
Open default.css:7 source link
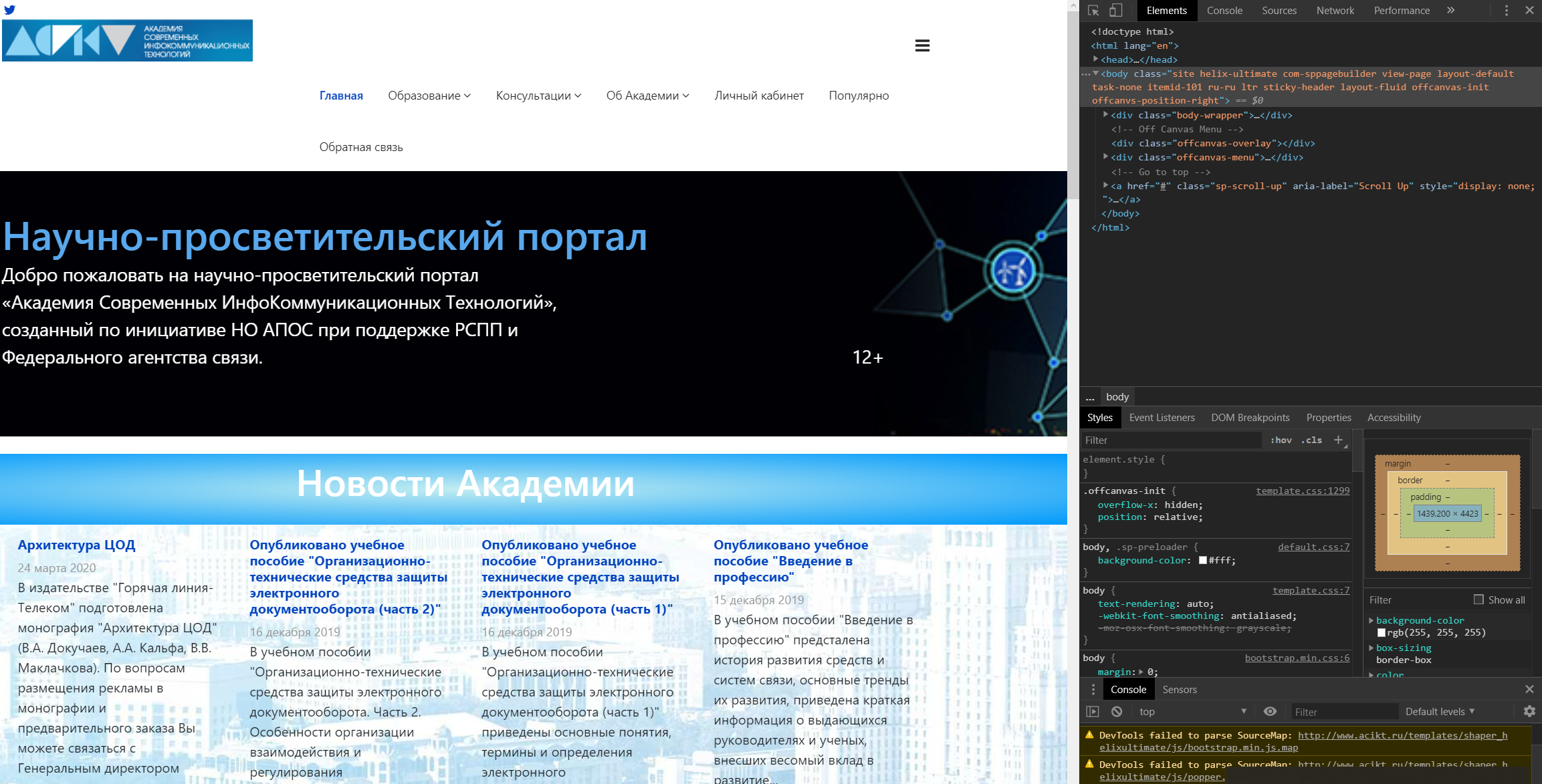(x=1314, y=547)
